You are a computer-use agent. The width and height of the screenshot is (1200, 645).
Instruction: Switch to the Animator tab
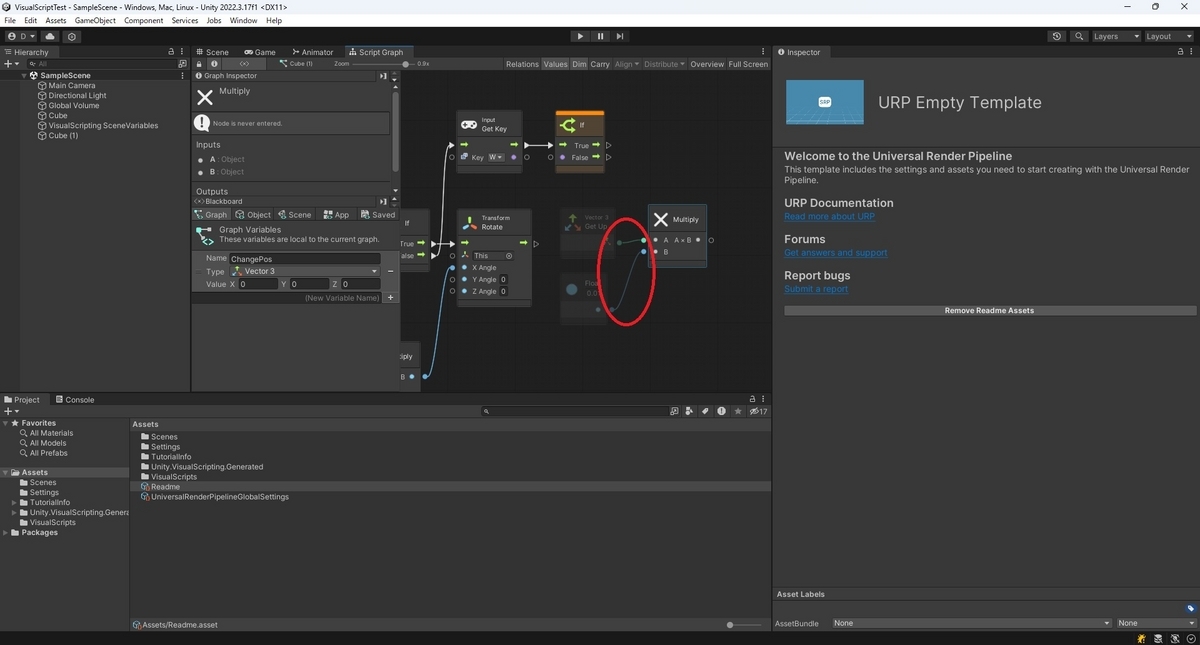[312, 52]
